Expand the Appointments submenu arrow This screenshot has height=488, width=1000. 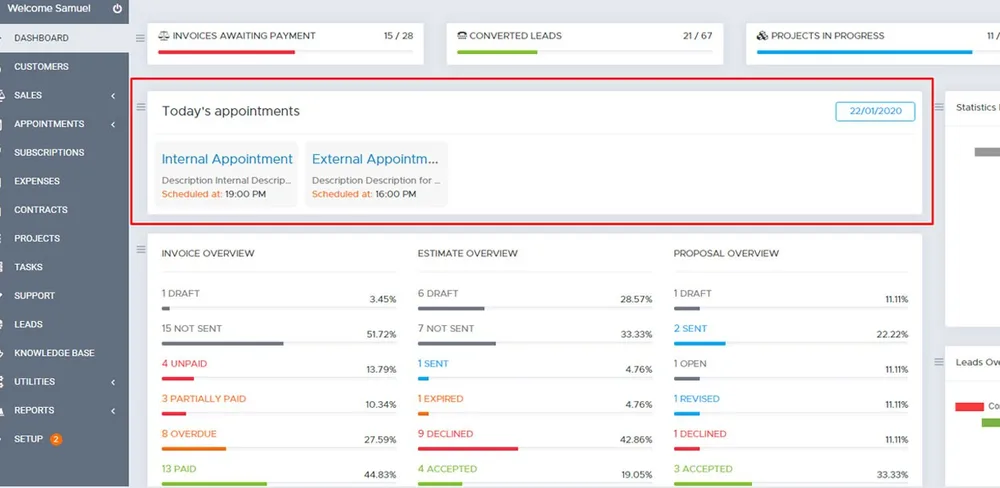coord(113,124)
